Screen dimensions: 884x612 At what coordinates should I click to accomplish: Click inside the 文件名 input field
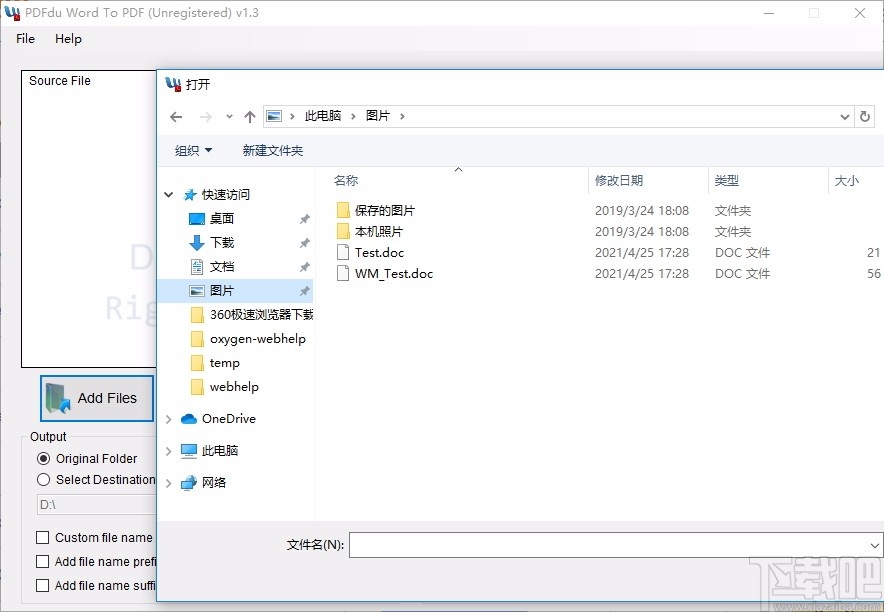600,545
